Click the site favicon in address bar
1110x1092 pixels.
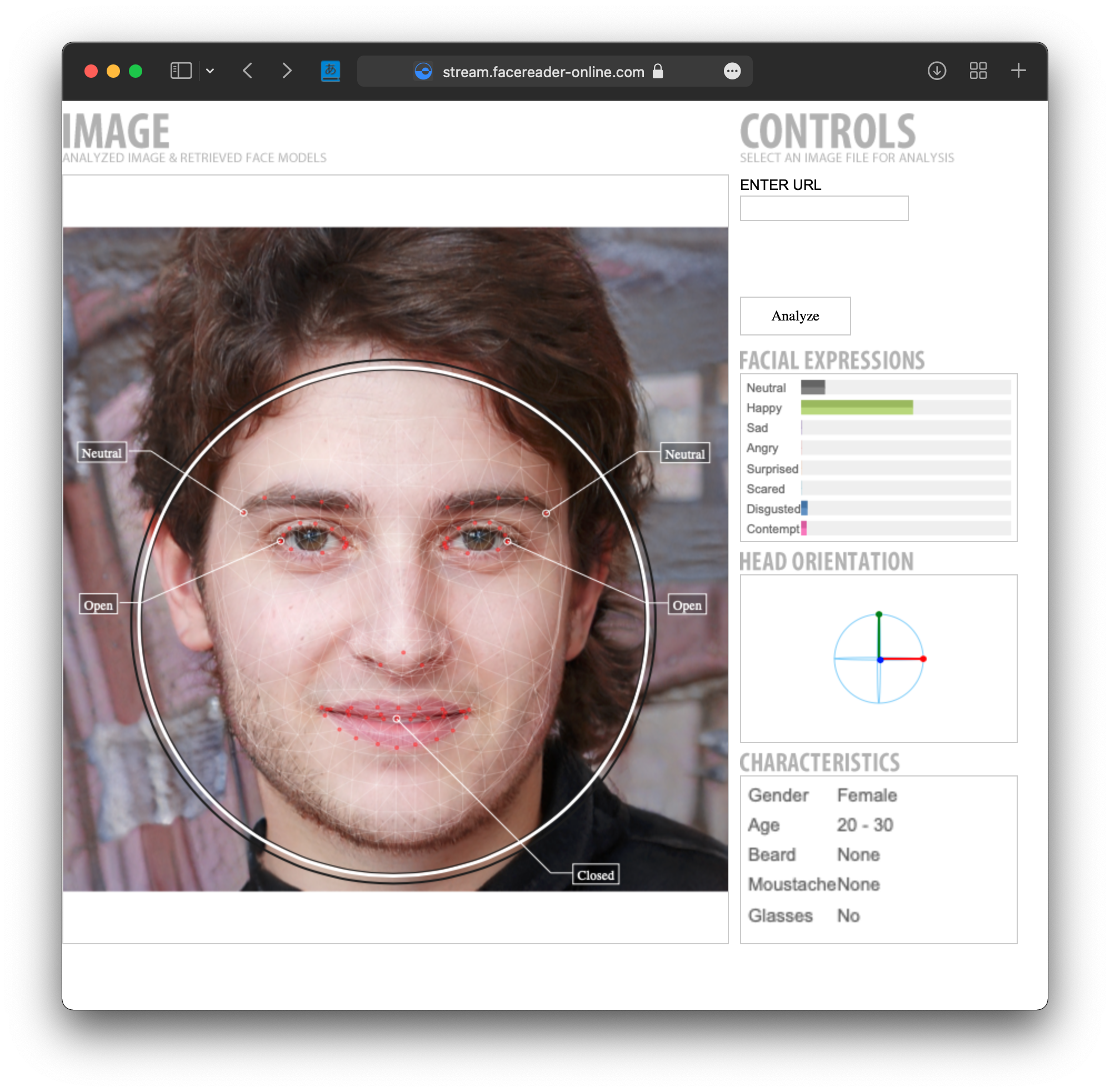click(423, 72)
